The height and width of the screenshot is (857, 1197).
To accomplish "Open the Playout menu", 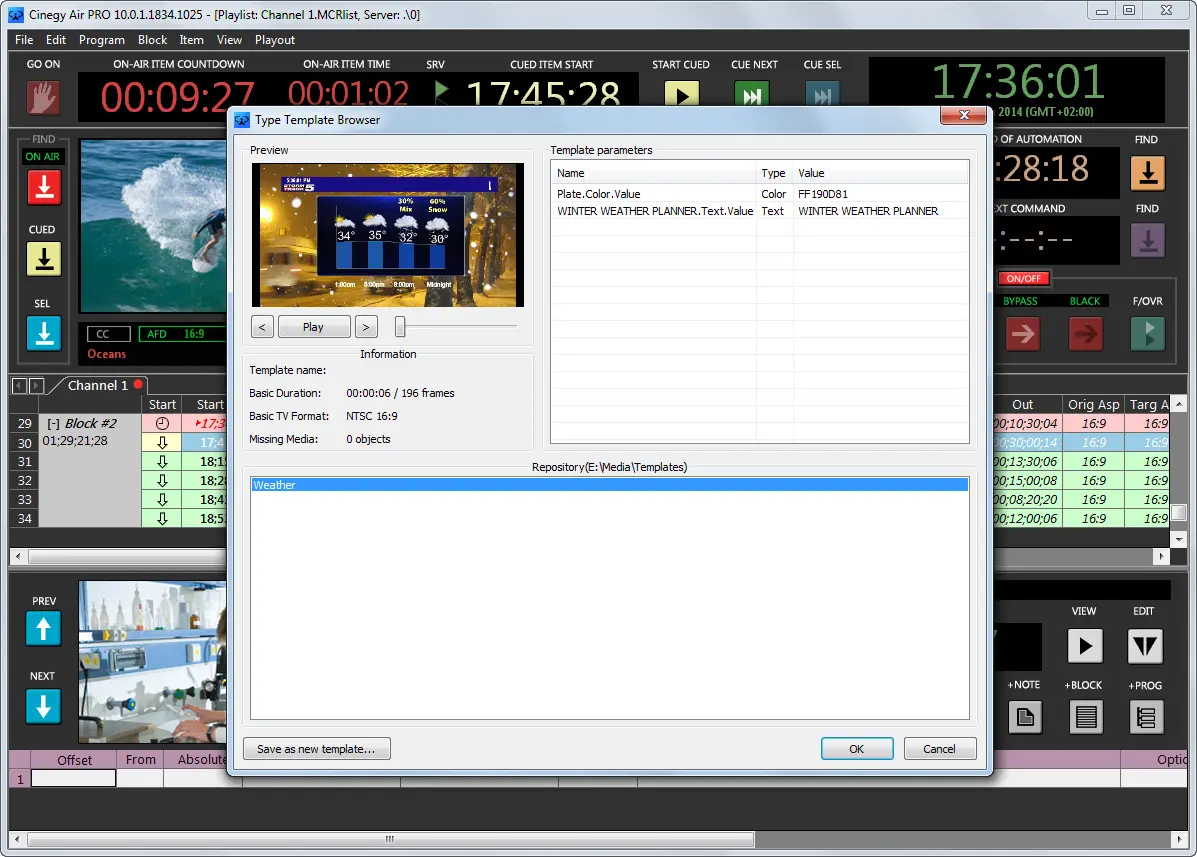I will [x=274, y=40].
